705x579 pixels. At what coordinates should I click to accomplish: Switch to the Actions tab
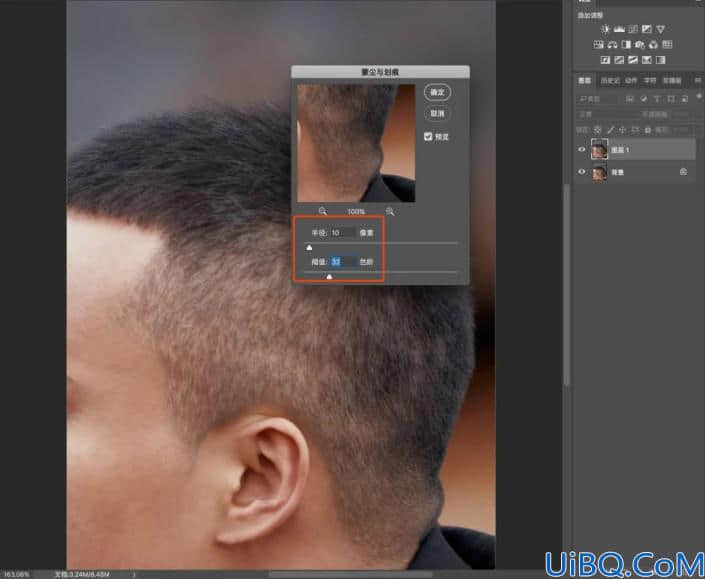631,80
